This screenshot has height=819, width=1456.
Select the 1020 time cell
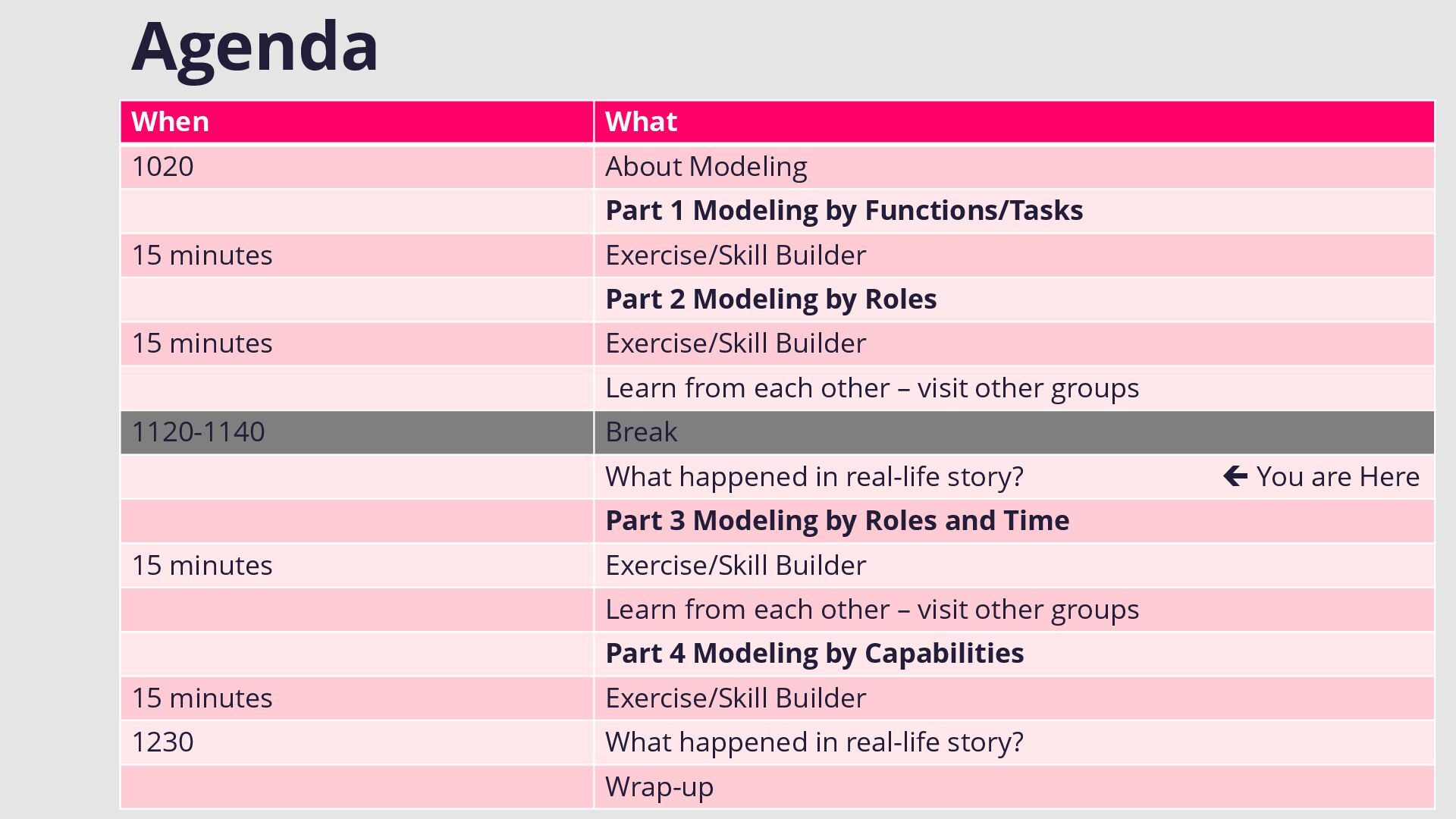point(357,167)
